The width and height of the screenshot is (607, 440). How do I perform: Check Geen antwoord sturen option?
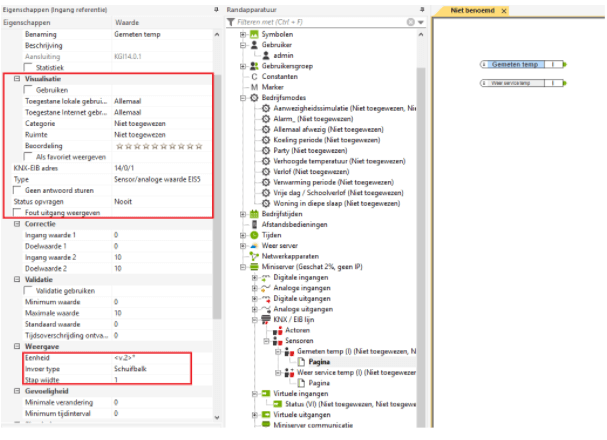19,190
